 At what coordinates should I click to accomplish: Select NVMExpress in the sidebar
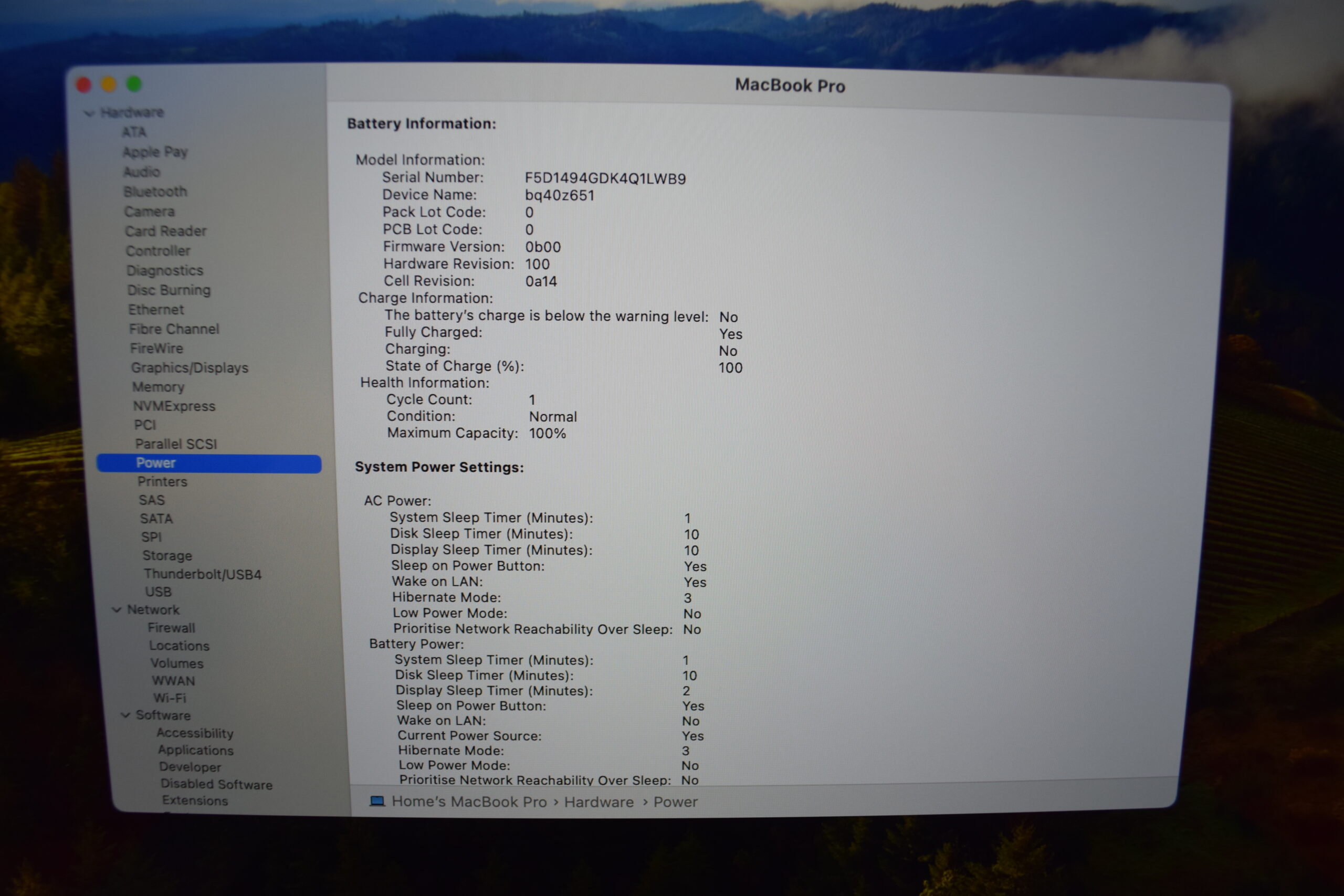(174, 406)
